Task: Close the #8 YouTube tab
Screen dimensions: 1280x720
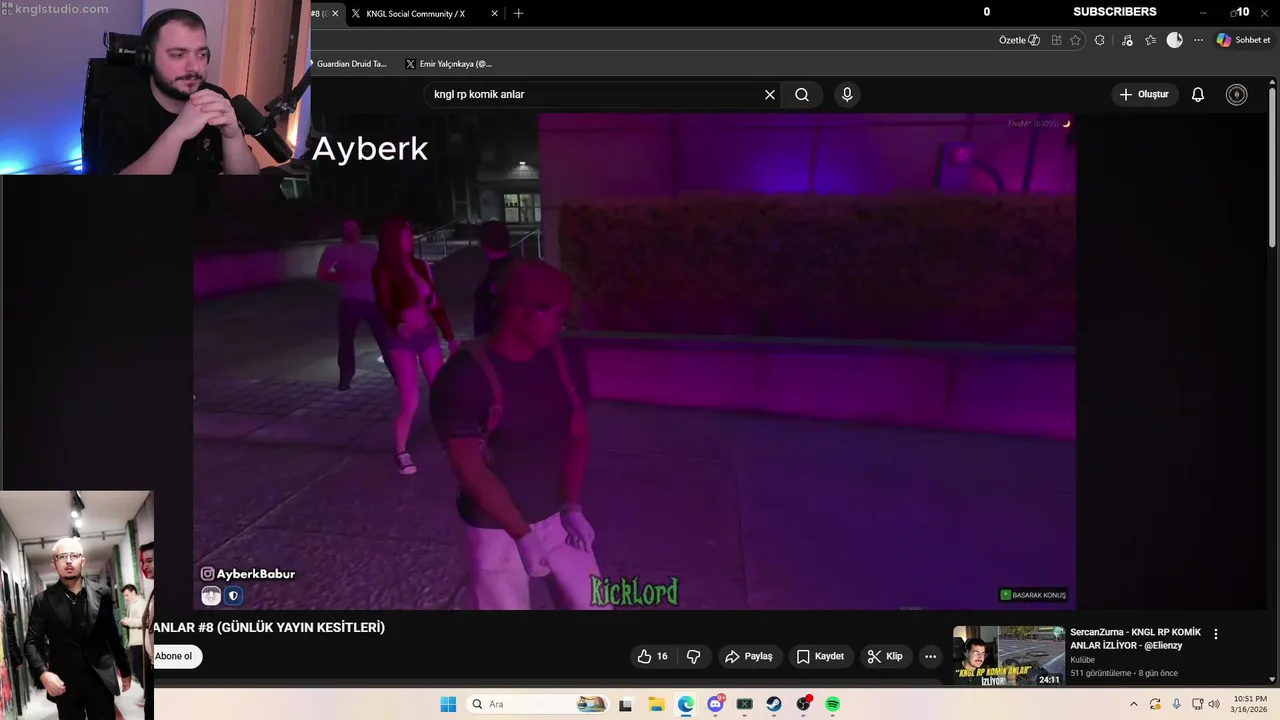Action: coord(335,13)
